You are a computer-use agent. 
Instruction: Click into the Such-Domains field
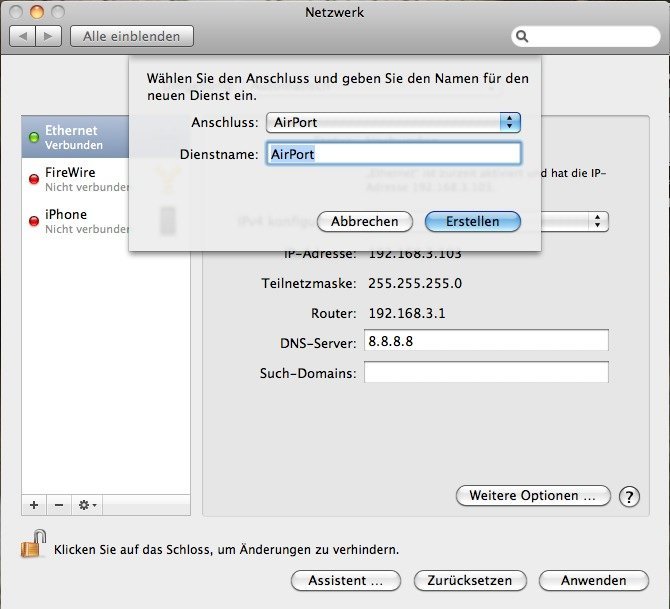486,372
